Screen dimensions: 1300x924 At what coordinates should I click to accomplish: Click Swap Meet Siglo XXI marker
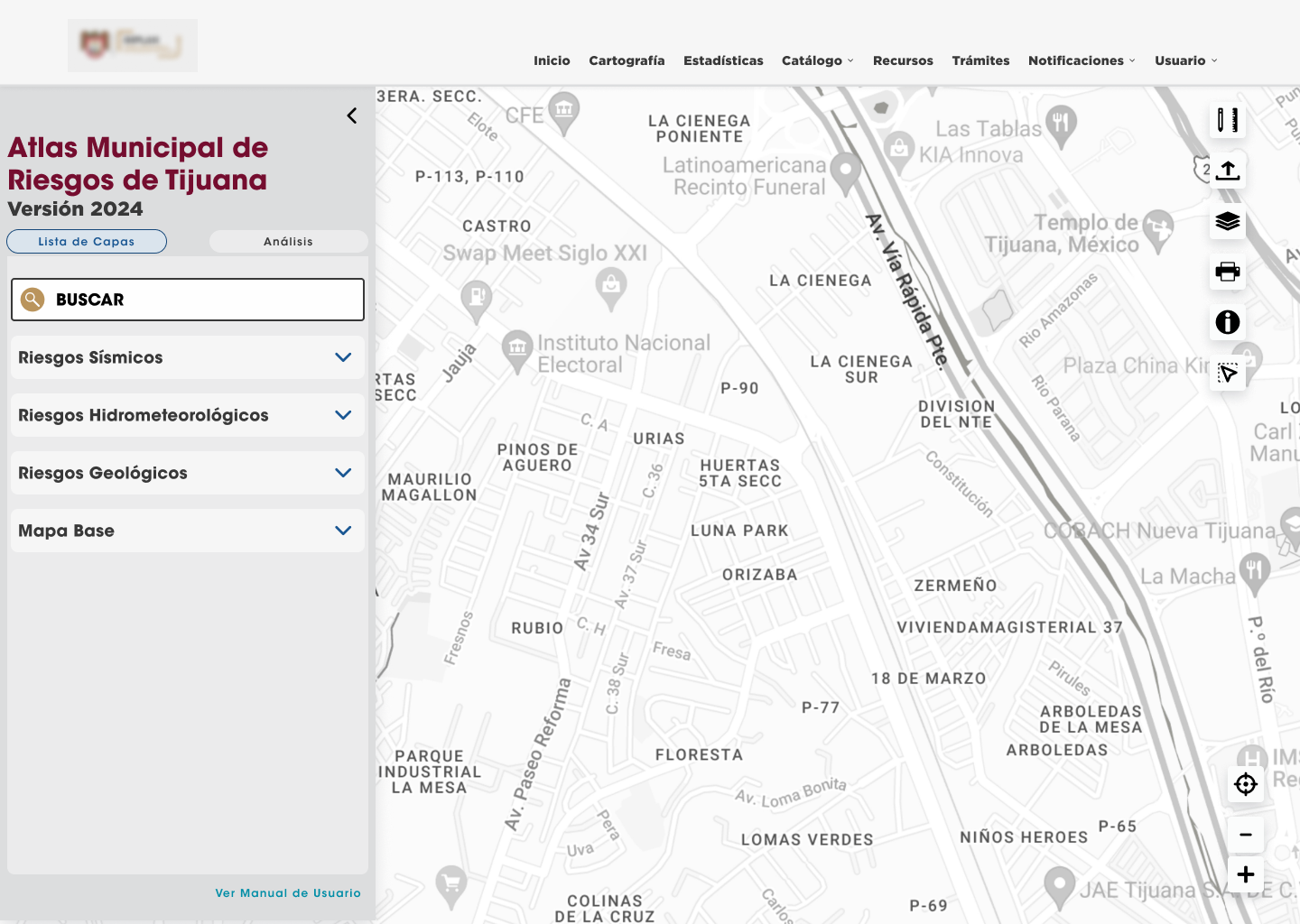coord(611,289)
